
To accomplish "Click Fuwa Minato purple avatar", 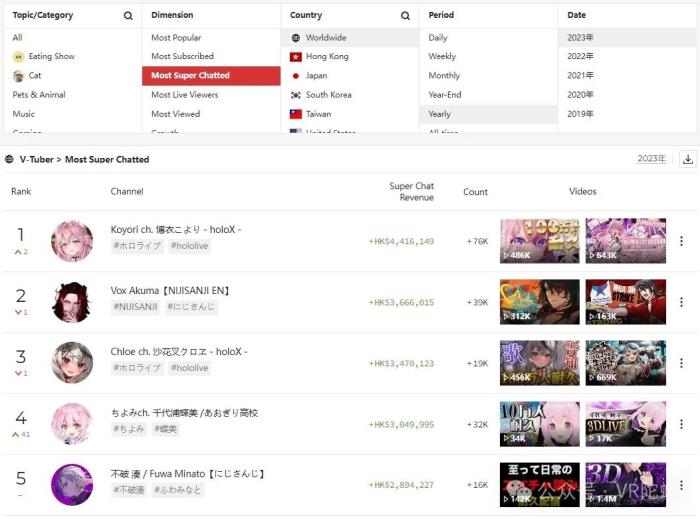I will (x=72, y=485).
